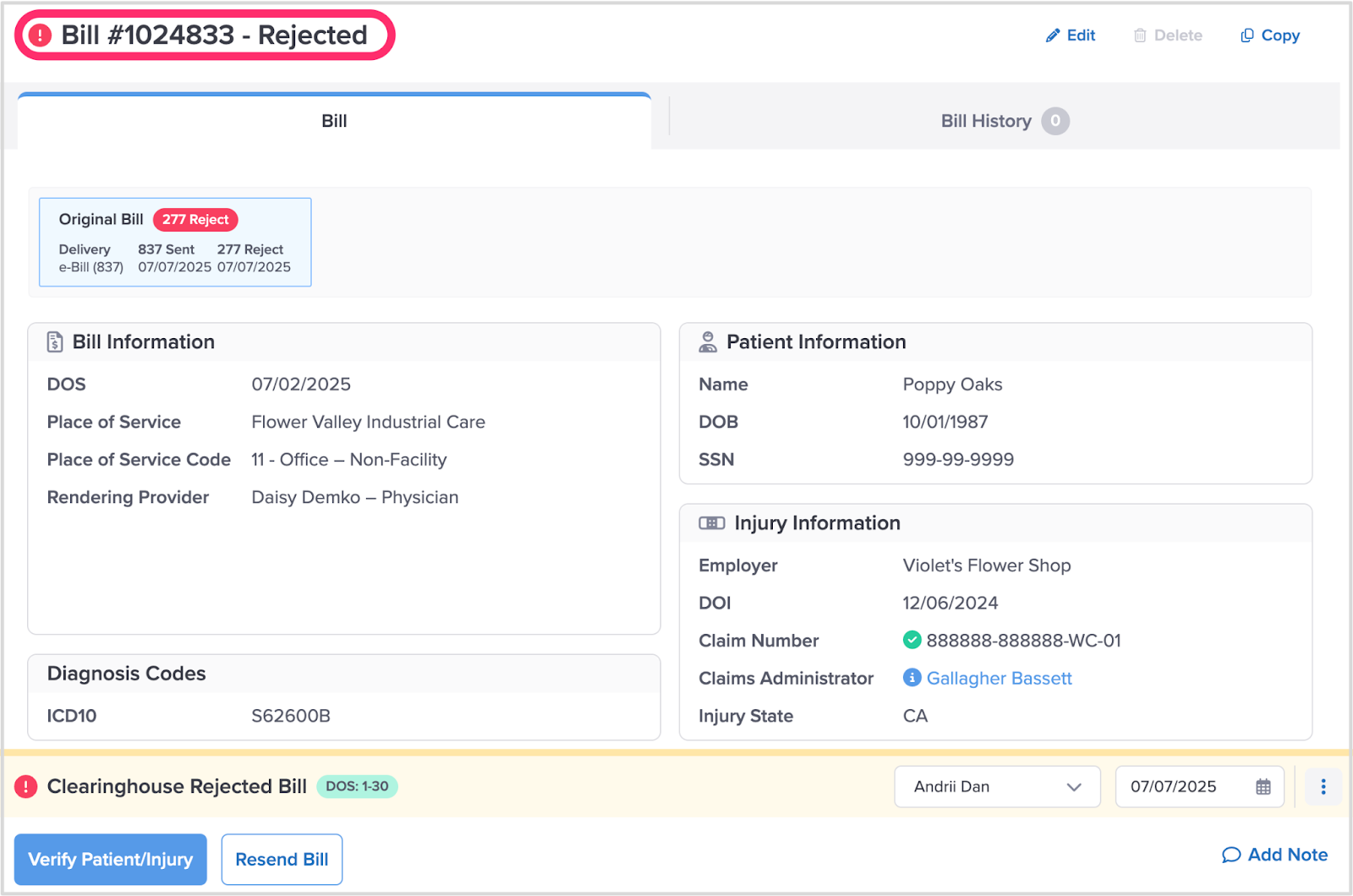Click the DOS: 1-30 green badge

pyautogui.click(x=357, y=787)
